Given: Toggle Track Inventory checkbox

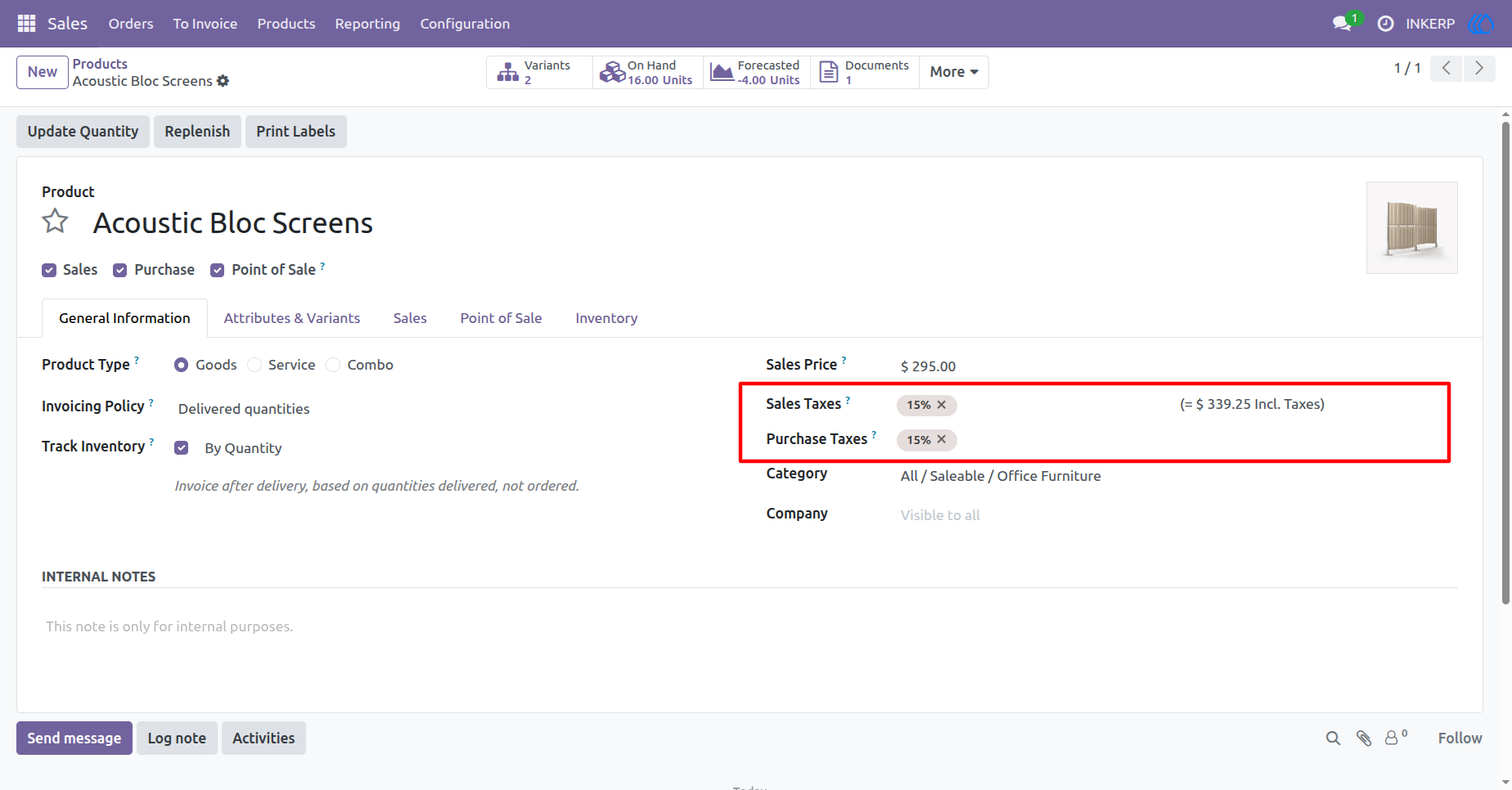Looking at the screenshot, I should point(182,447).
